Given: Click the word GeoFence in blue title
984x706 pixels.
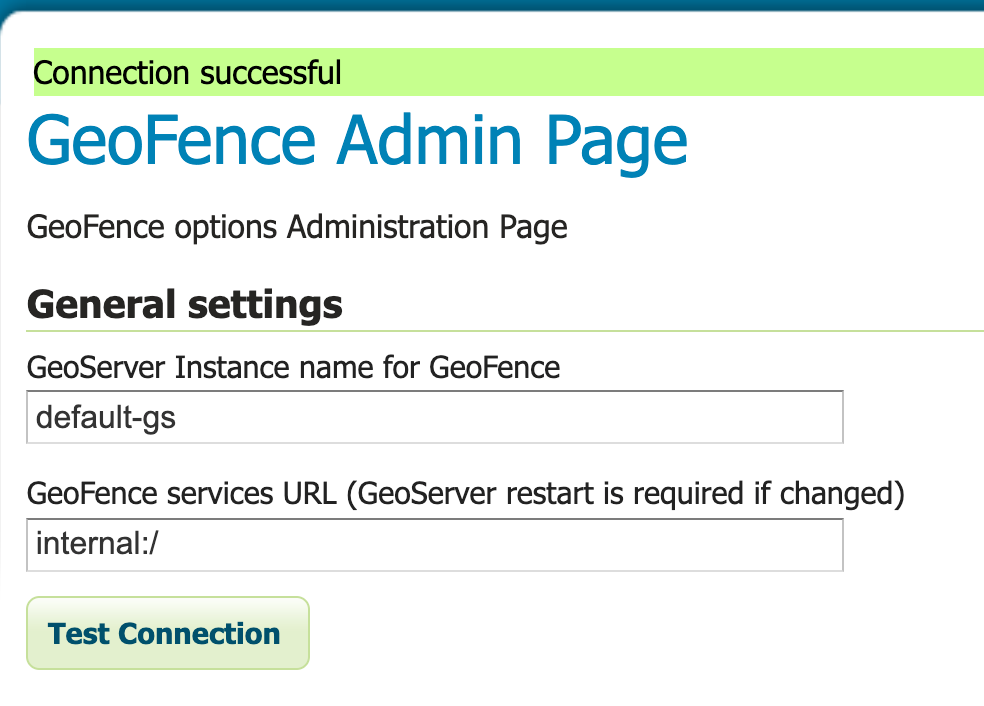Looking at the screenshot, I should [171, 141].
